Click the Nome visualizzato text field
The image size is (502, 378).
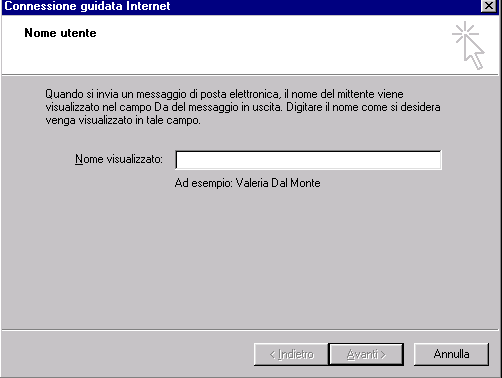point(308,160)
